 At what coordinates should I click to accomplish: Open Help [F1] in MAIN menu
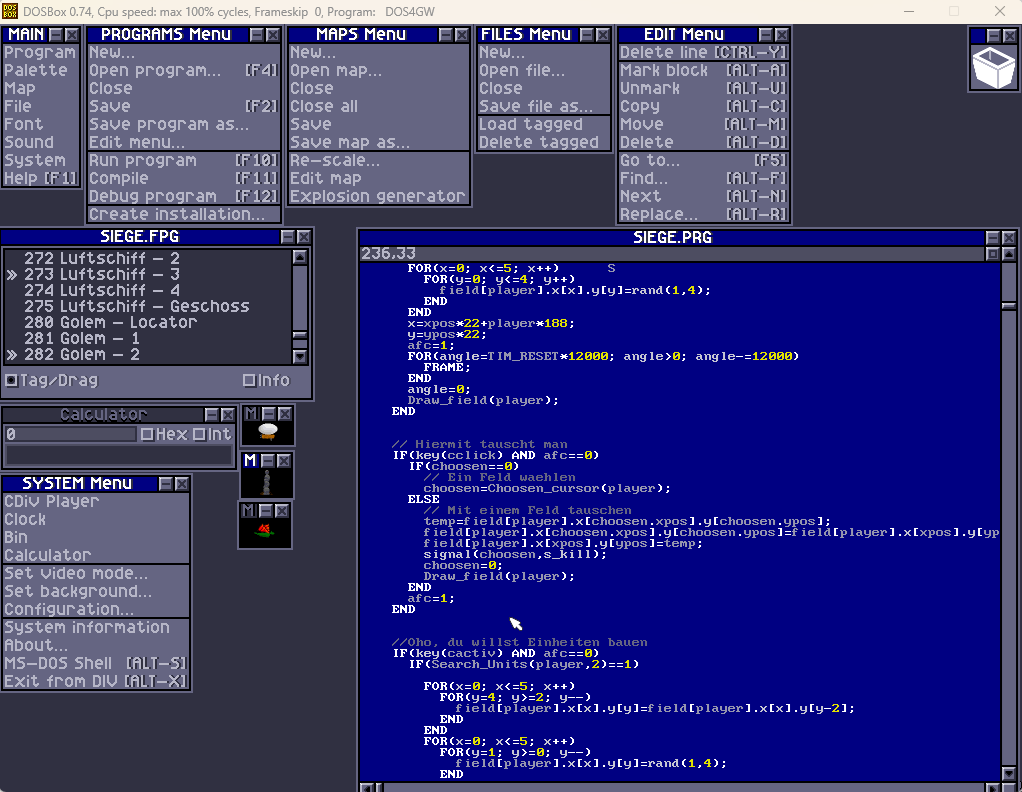tap(40, 178)
